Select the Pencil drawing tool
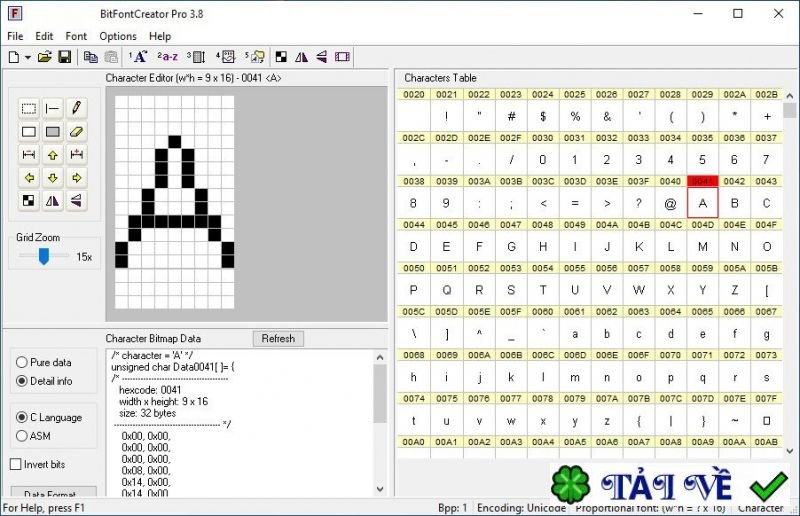Viewport: 800px width, 516px height. 76,108
